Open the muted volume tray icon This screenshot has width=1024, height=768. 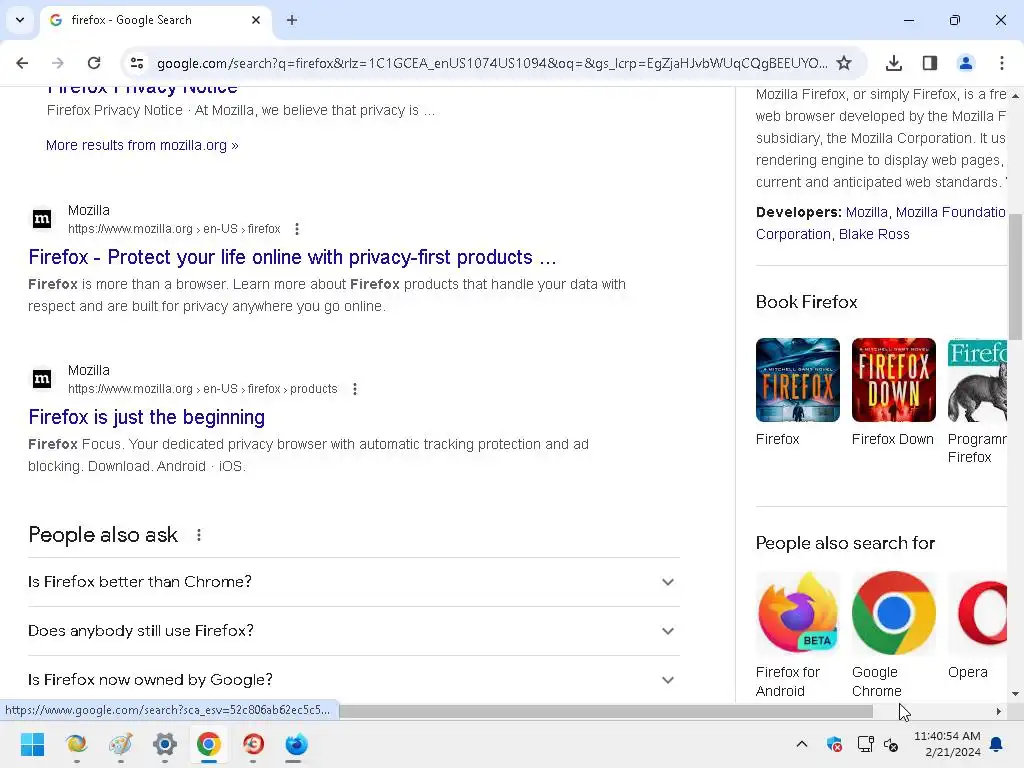click(x=891, y=744)
